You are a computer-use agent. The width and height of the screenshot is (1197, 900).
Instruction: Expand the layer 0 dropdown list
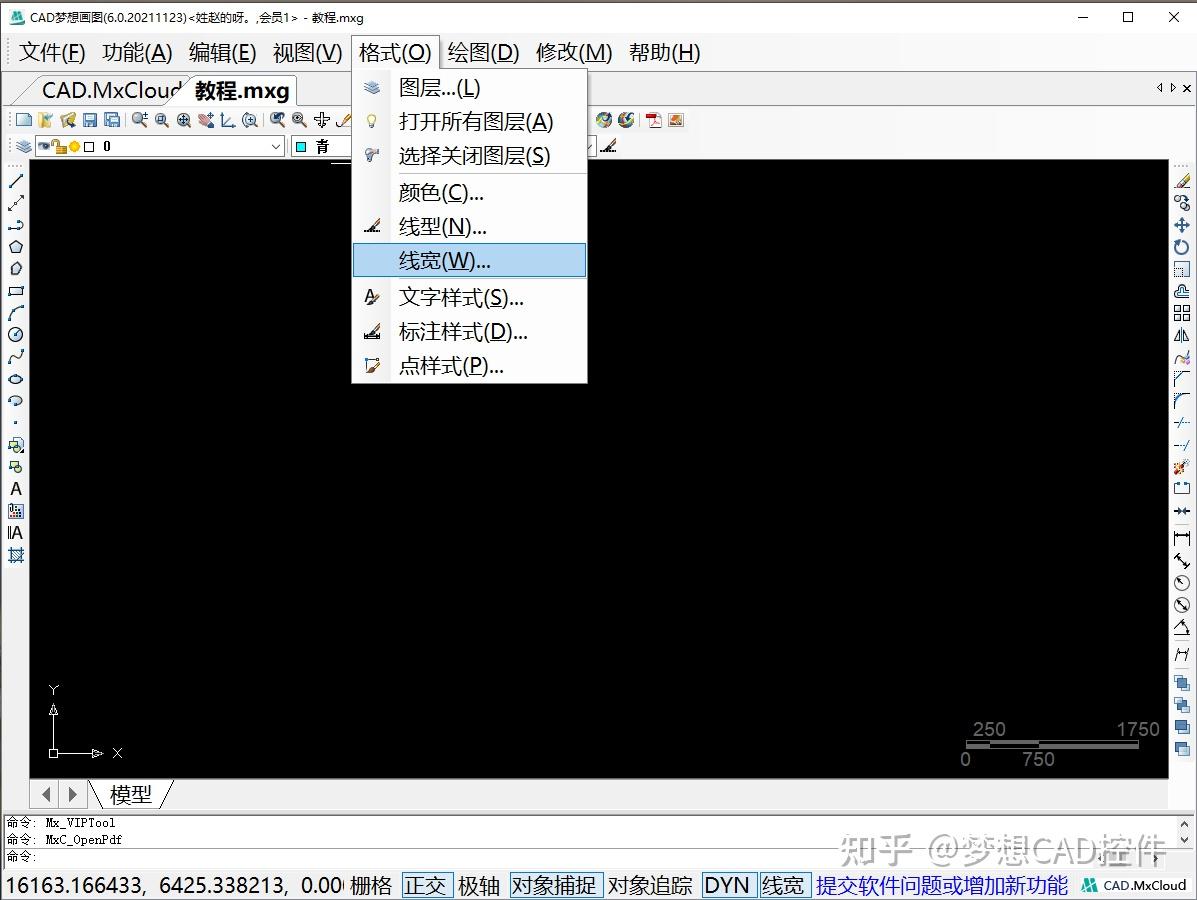276,146
